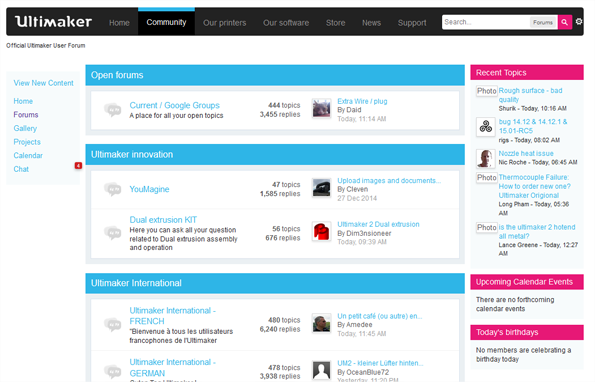The image size is (595, 382).
Task: Click 'Official Ultimaker User Forum' text
Action: tap(46, 46)
